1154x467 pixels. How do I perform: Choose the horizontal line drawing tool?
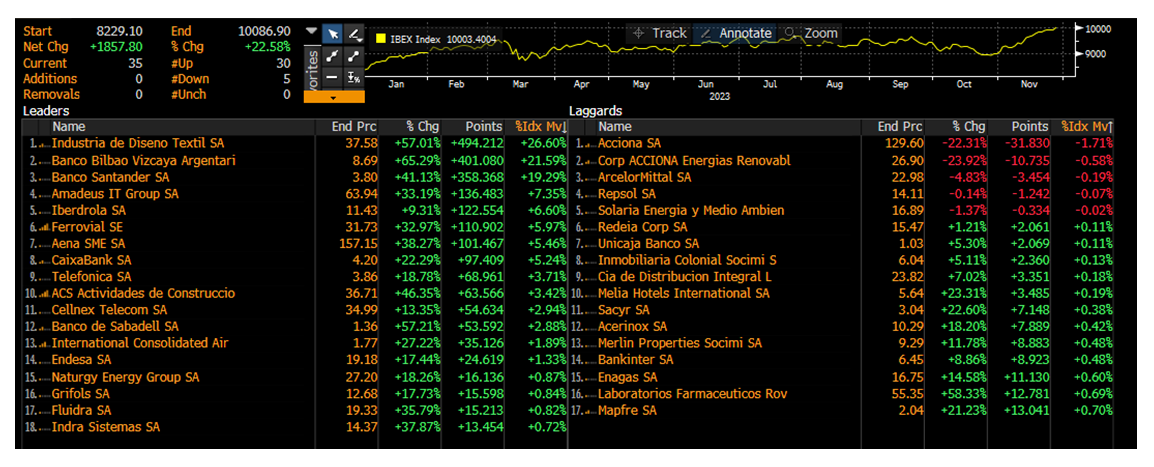click(332, 77)
